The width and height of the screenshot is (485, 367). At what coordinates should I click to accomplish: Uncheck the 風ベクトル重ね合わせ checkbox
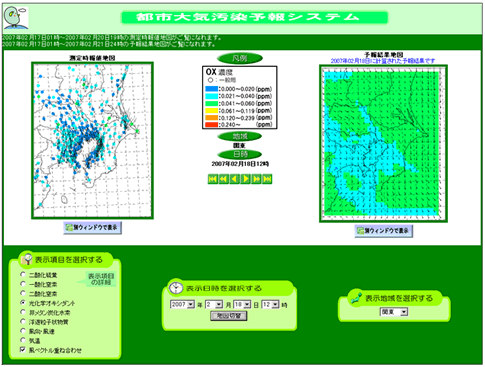pos(23,350)
